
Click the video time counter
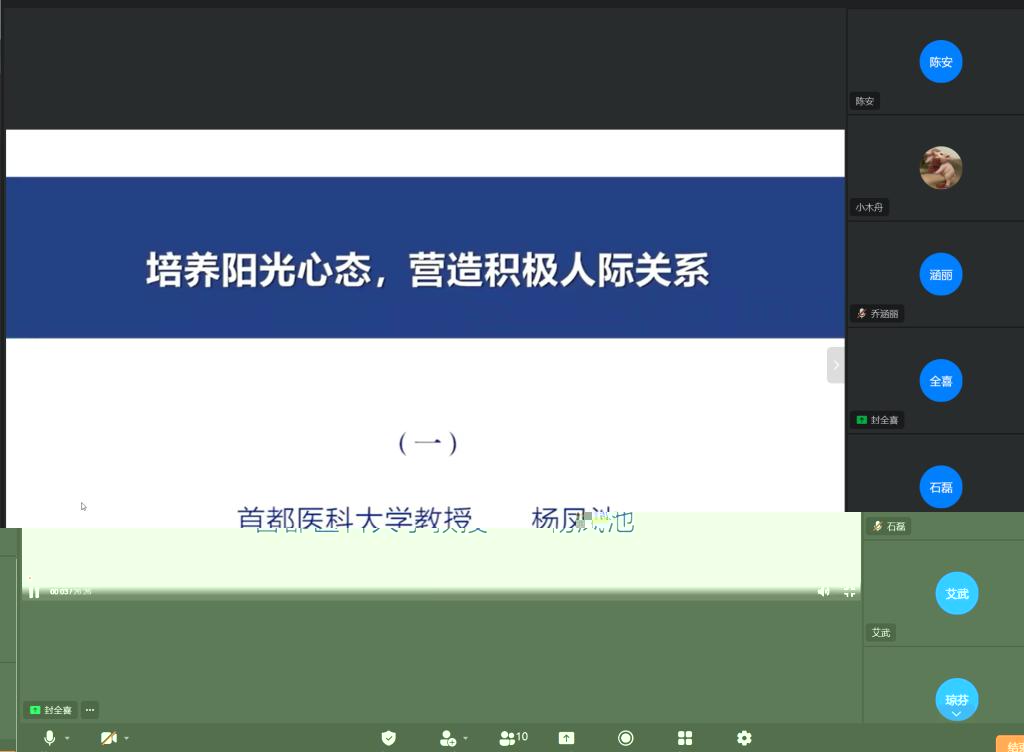click(x=71, y=591)
